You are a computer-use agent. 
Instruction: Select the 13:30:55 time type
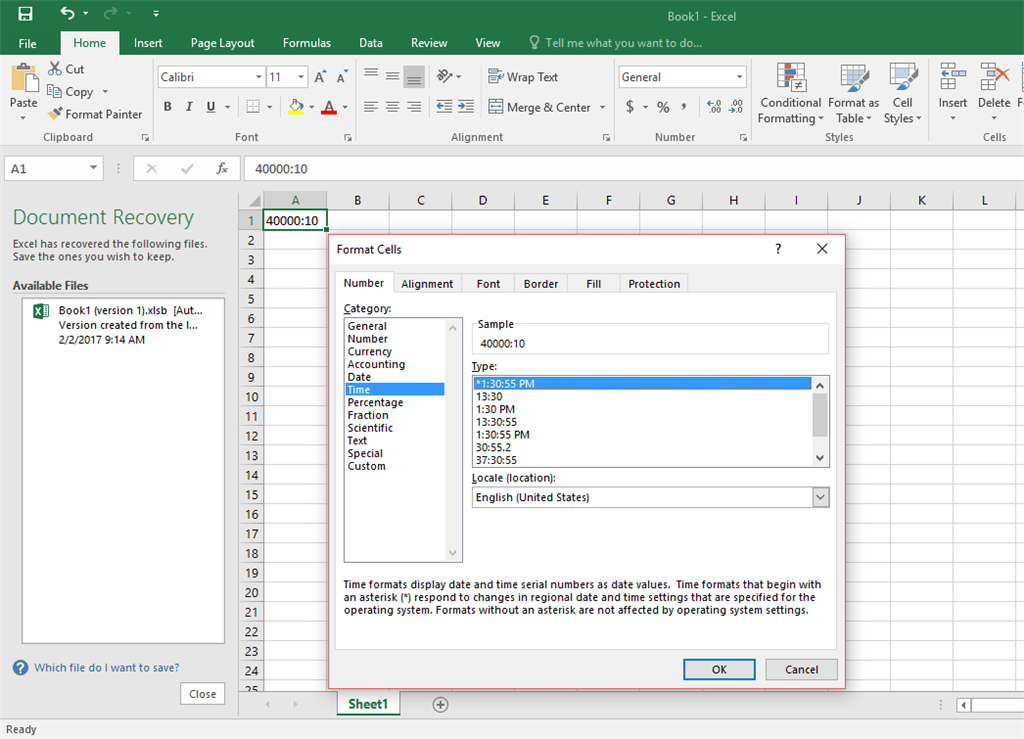coord(496,422)
